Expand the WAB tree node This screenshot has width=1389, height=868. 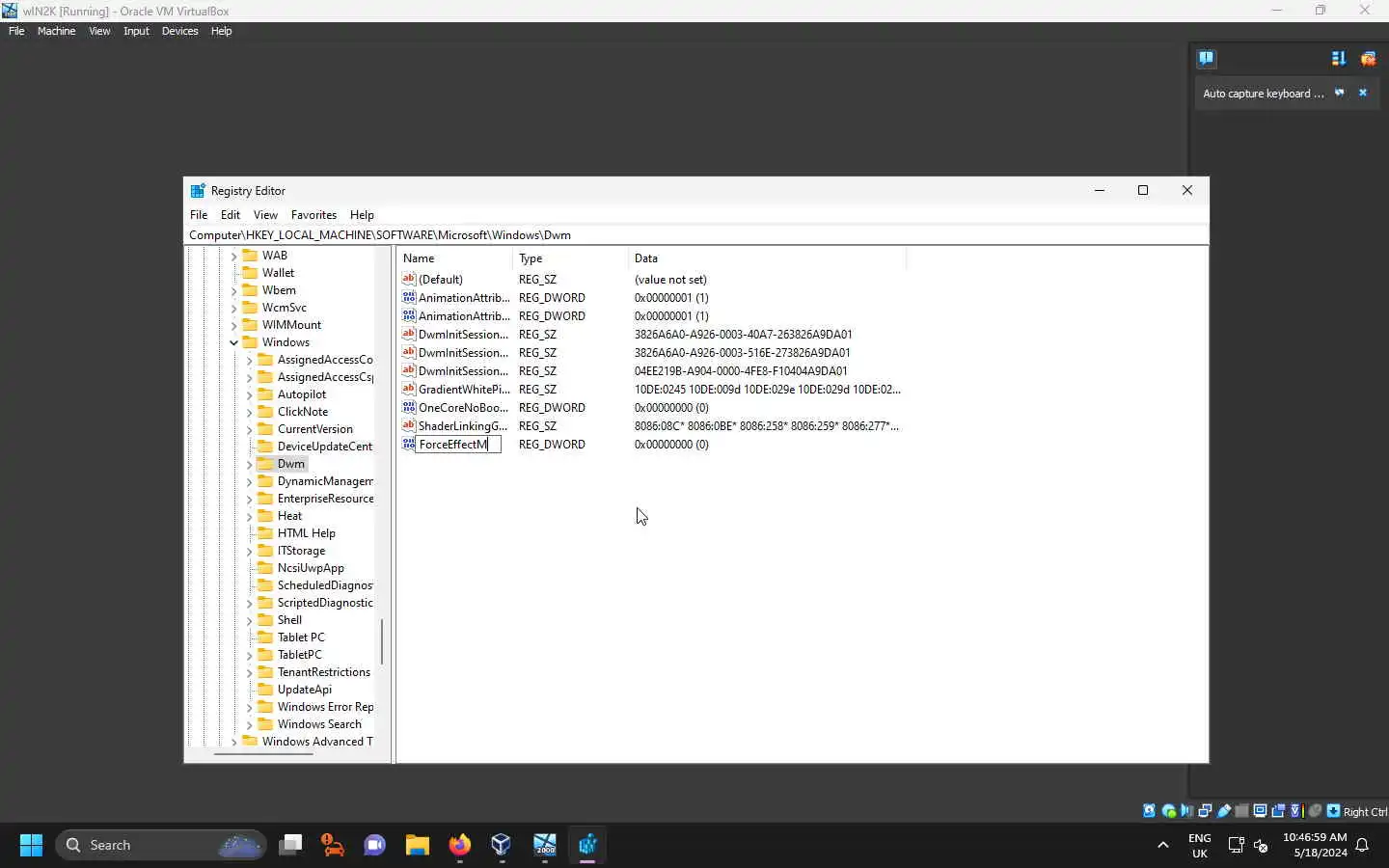(233, 256)
